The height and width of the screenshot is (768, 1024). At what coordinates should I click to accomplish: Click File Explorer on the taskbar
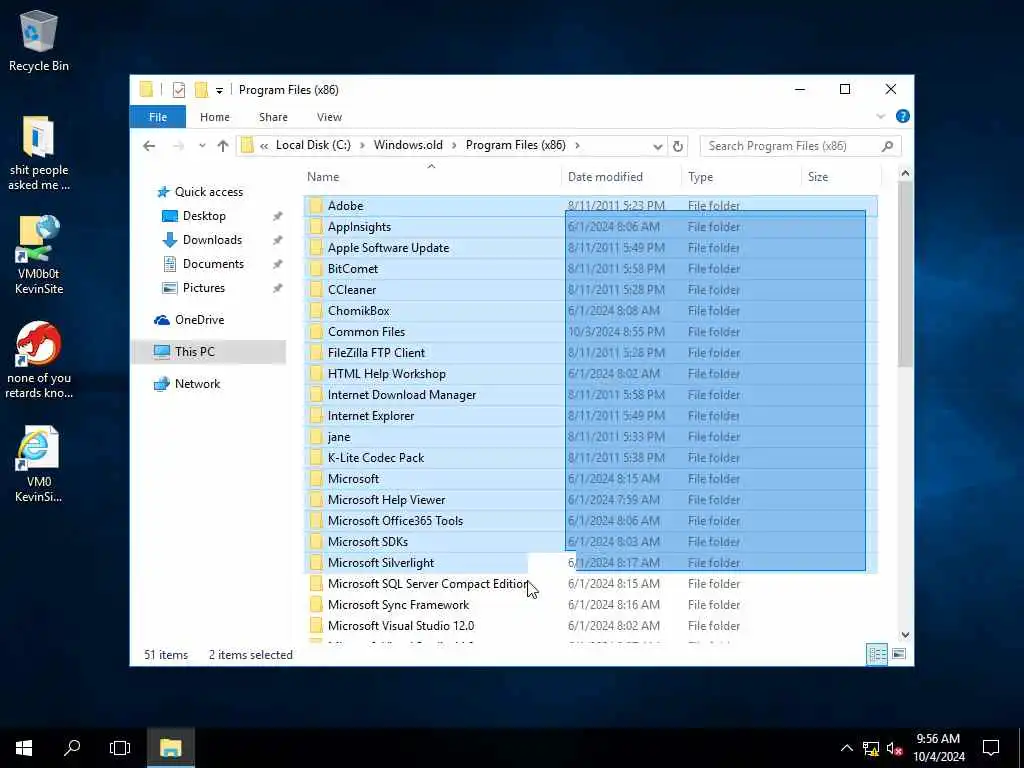coord(170,748)
